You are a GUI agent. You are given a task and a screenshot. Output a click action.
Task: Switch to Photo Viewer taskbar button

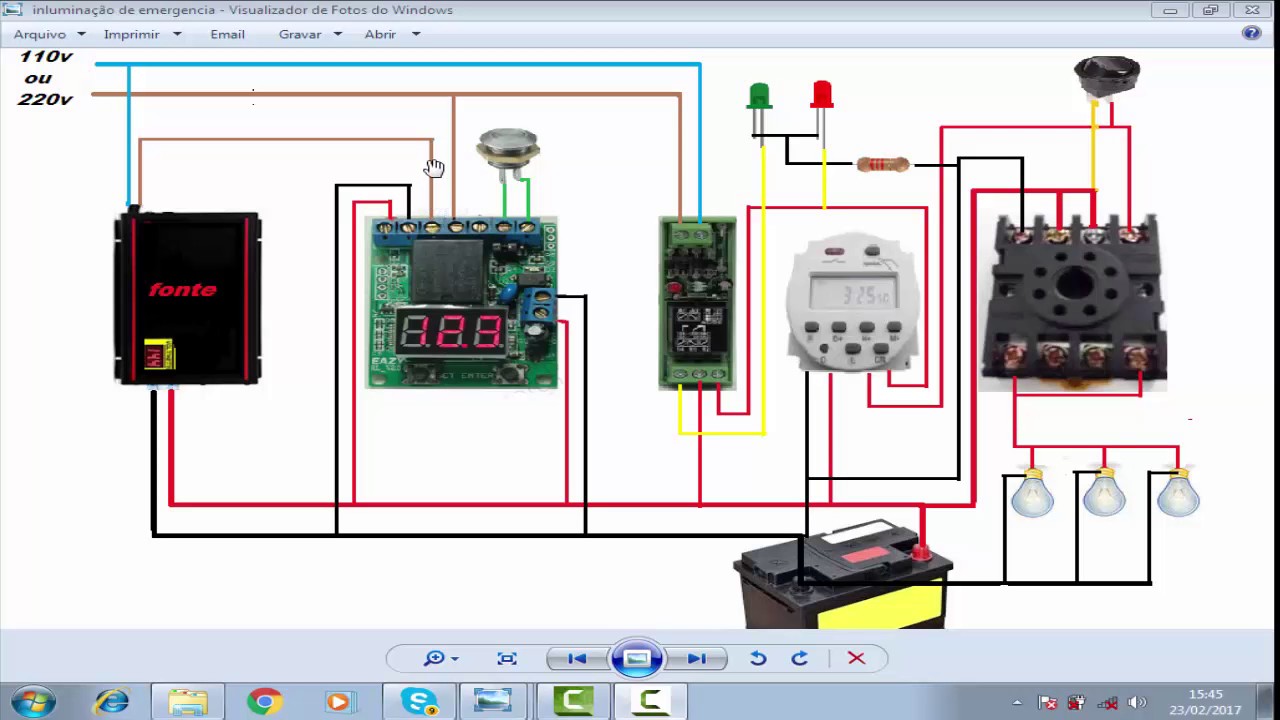(x=493, y=702)
